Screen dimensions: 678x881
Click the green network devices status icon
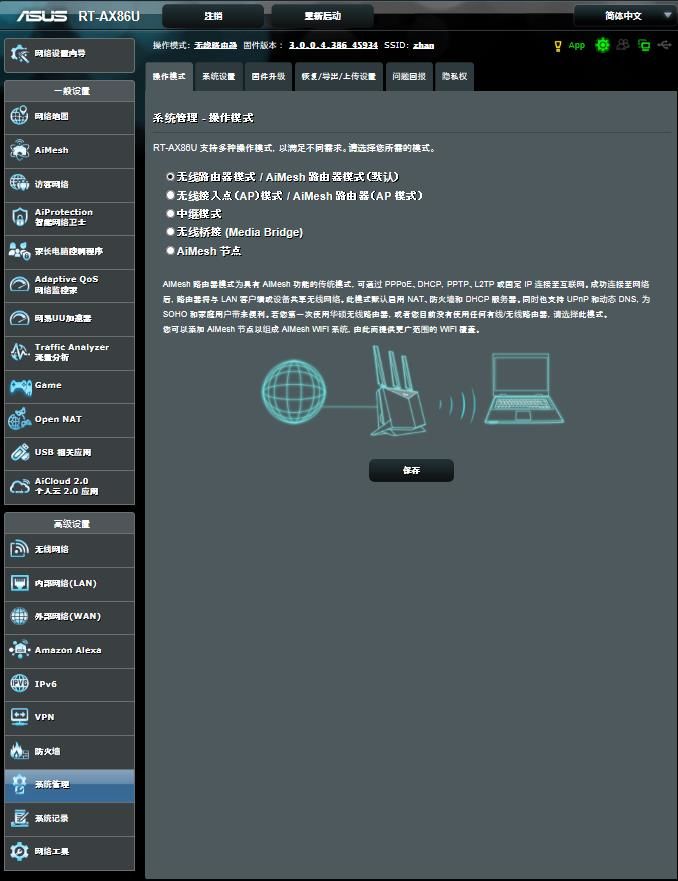[x=644, y=45]
